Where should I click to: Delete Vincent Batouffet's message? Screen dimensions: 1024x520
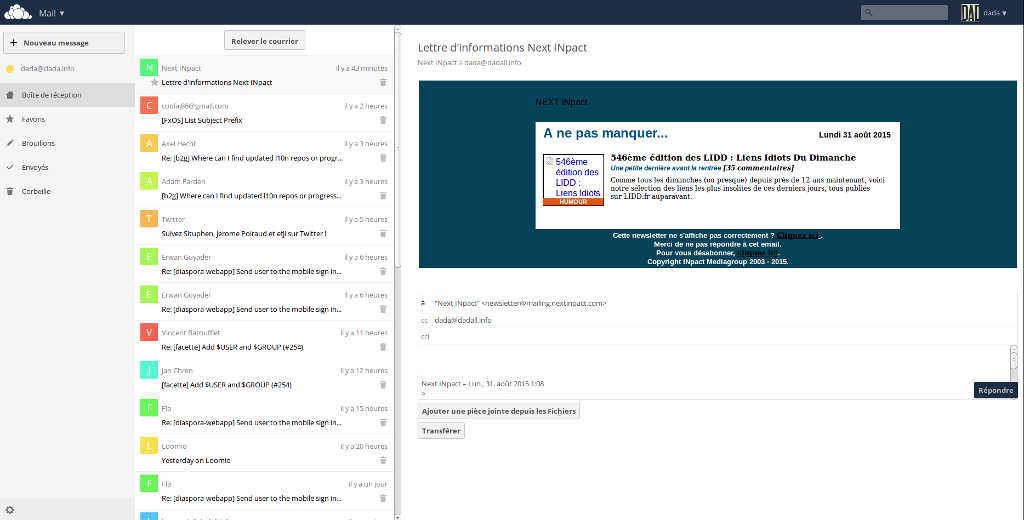383,347
